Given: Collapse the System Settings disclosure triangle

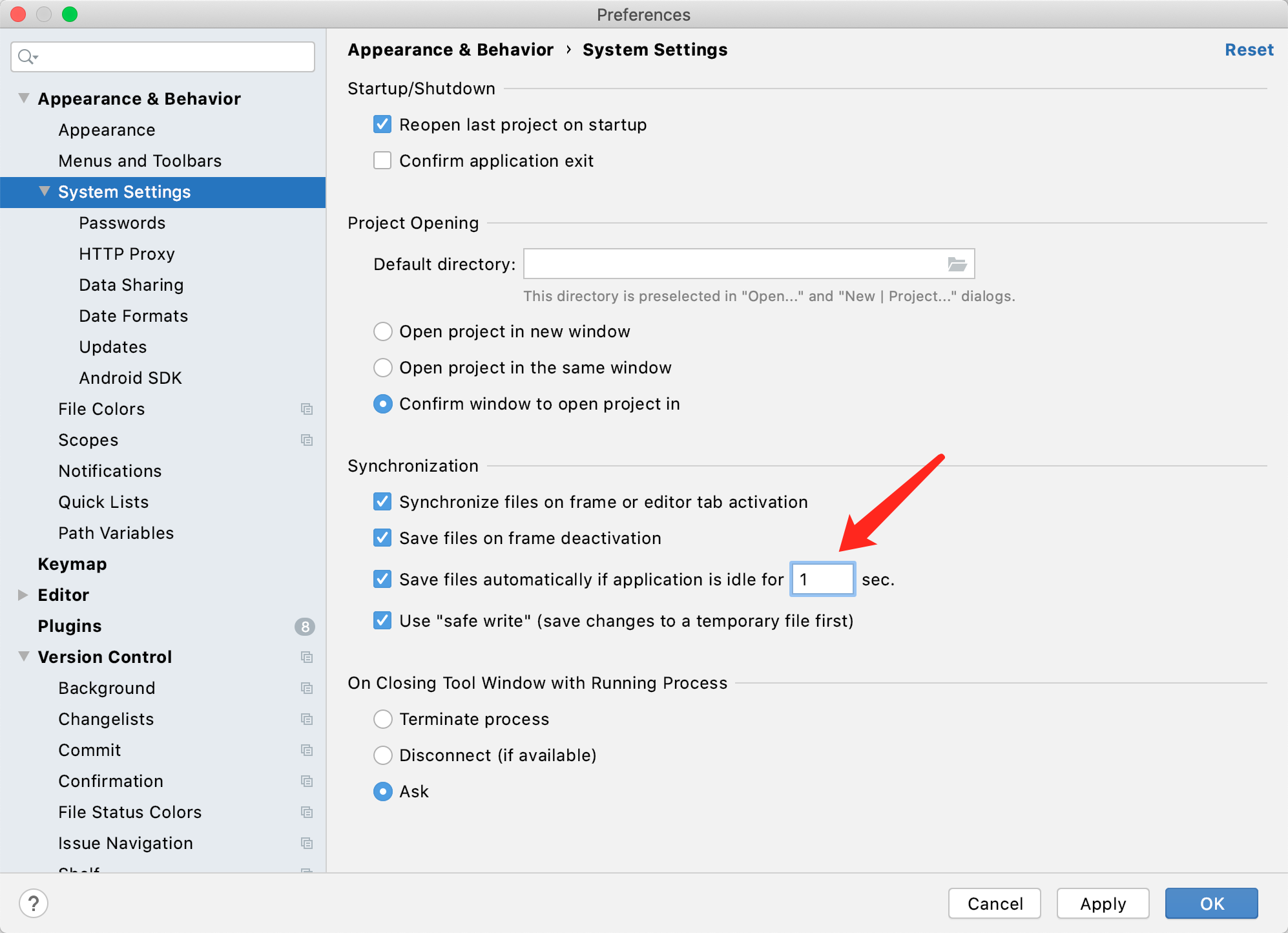Looking at the screenshot, I should pyautogui.click(x=45, y=191).
